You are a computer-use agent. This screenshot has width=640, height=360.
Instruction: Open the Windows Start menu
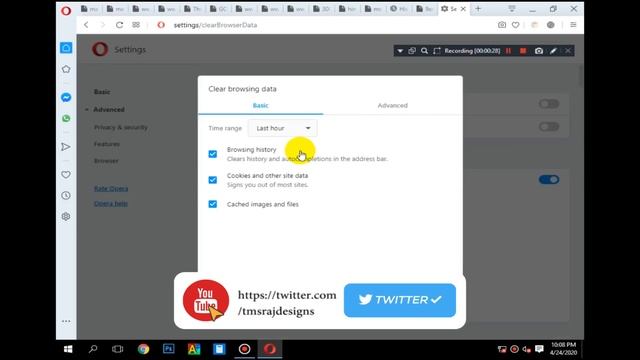pos(68,349)
